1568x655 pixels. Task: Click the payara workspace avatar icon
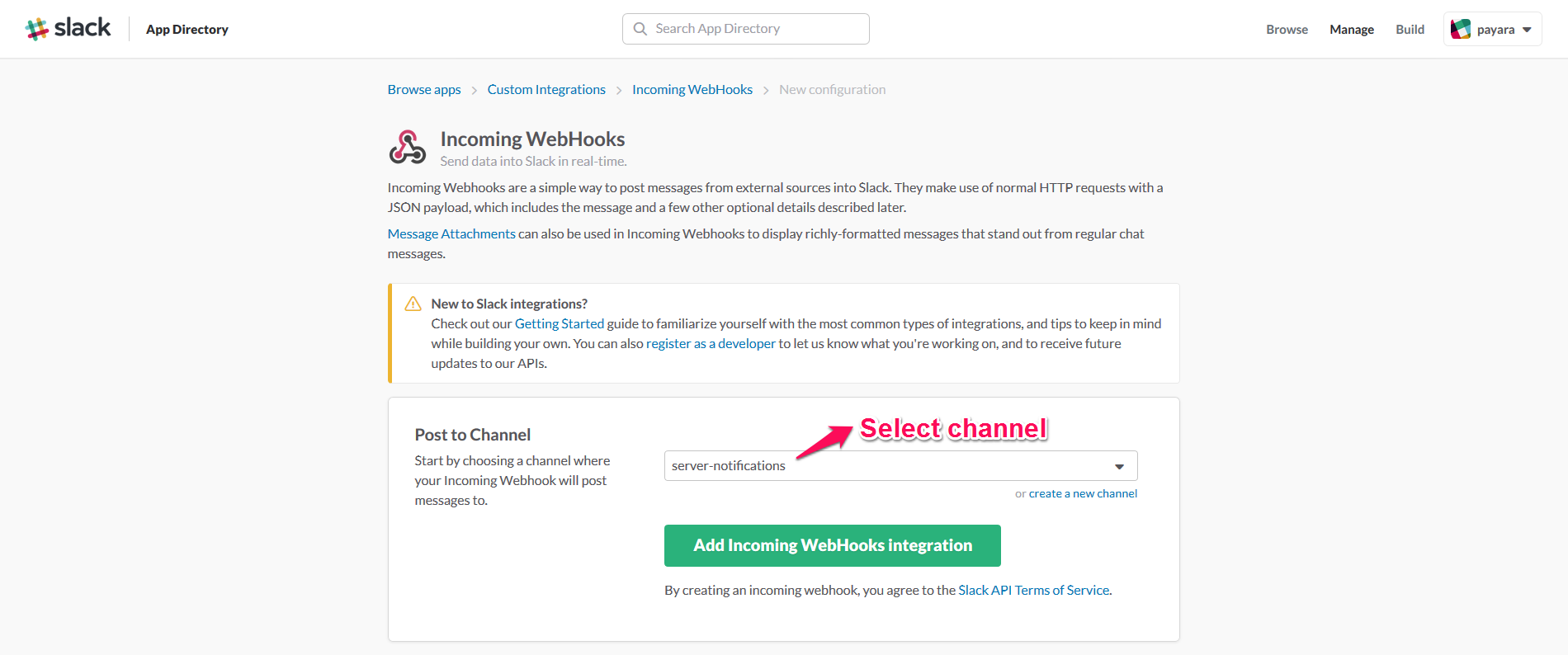coord(1461,29)
